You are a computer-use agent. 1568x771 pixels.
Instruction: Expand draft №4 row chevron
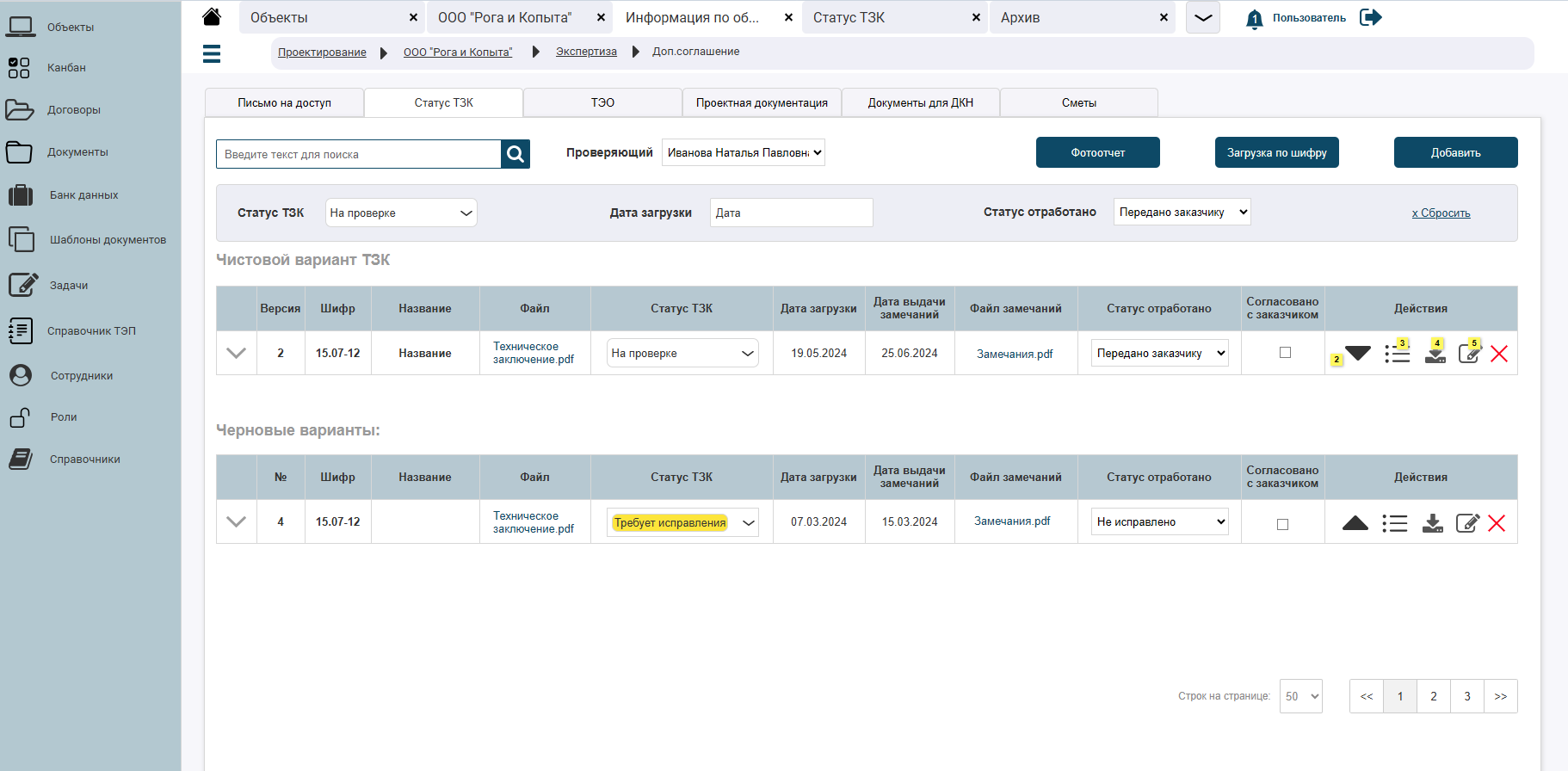click(x=236, y=521)
